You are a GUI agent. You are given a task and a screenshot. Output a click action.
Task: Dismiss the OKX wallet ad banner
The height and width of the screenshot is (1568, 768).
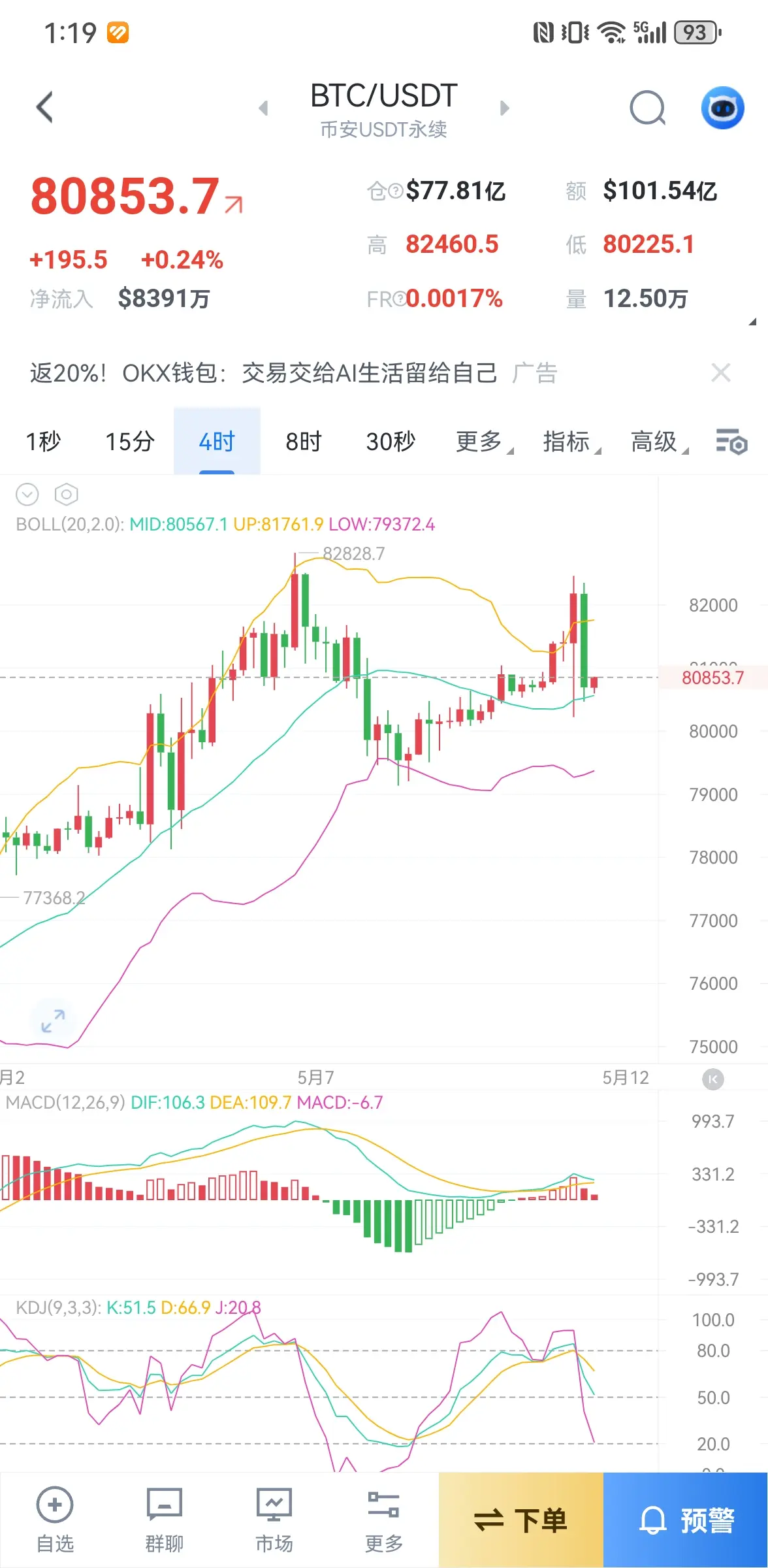[x=721, y=373]
